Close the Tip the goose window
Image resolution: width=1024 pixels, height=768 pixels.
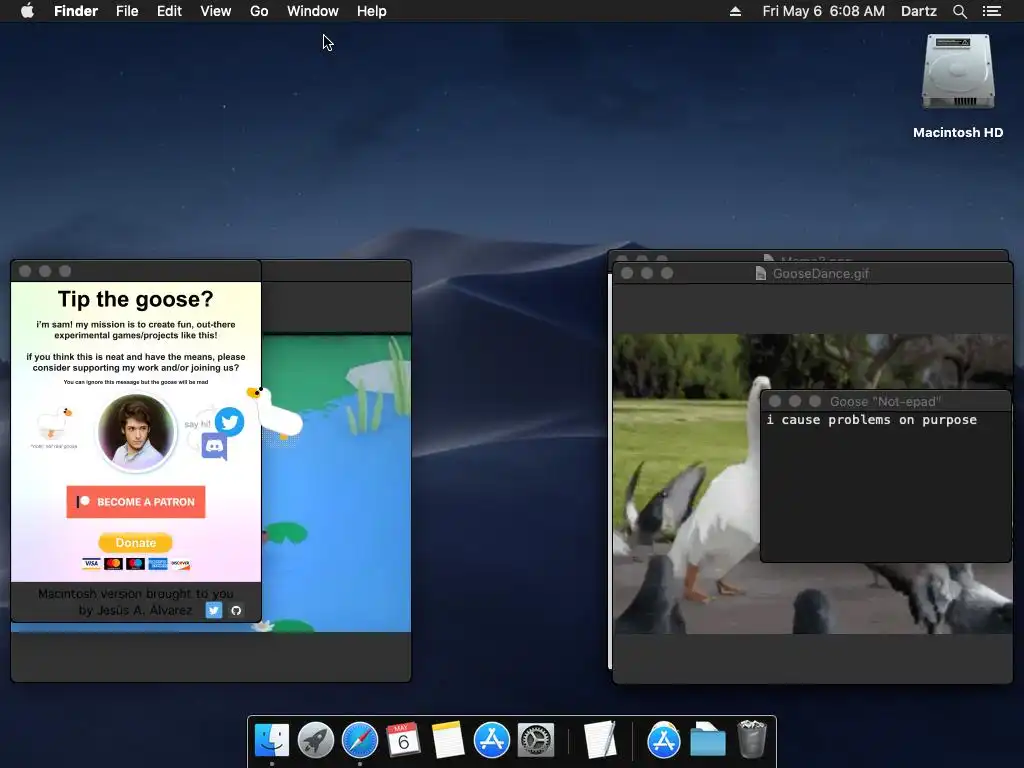tap(25, 271)
